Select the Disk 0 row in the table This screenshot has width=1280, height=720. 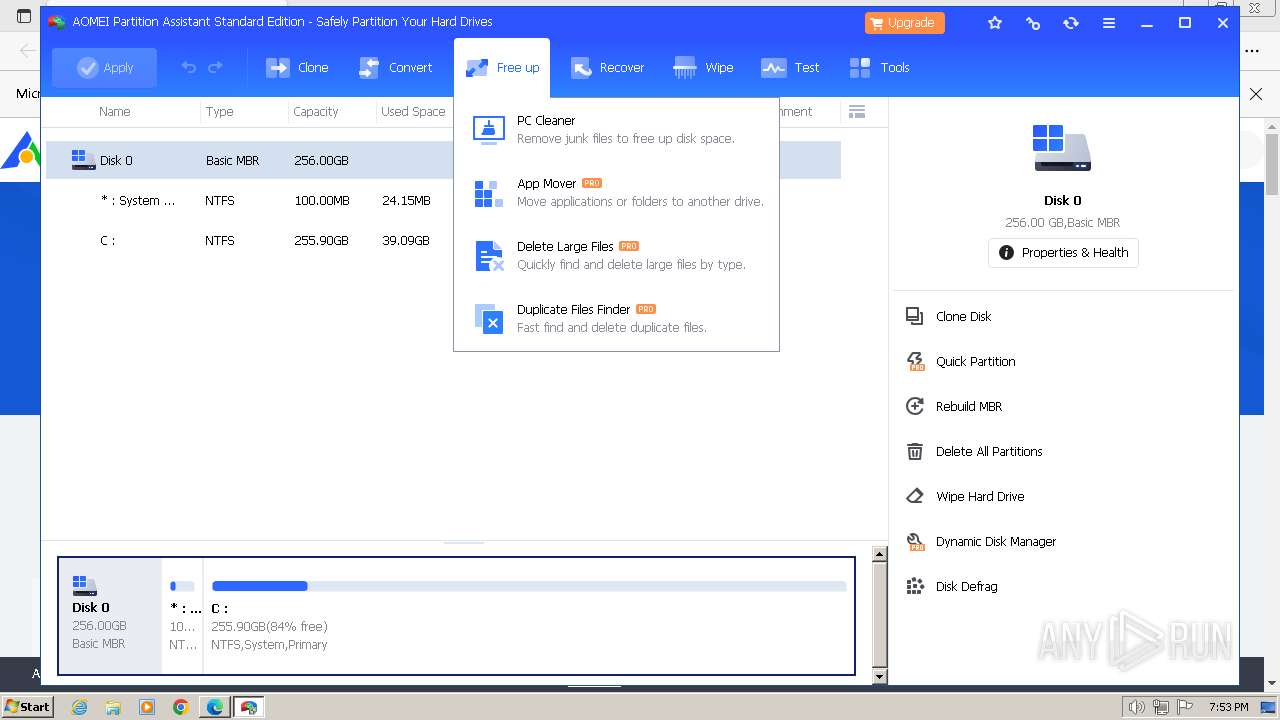443,160
